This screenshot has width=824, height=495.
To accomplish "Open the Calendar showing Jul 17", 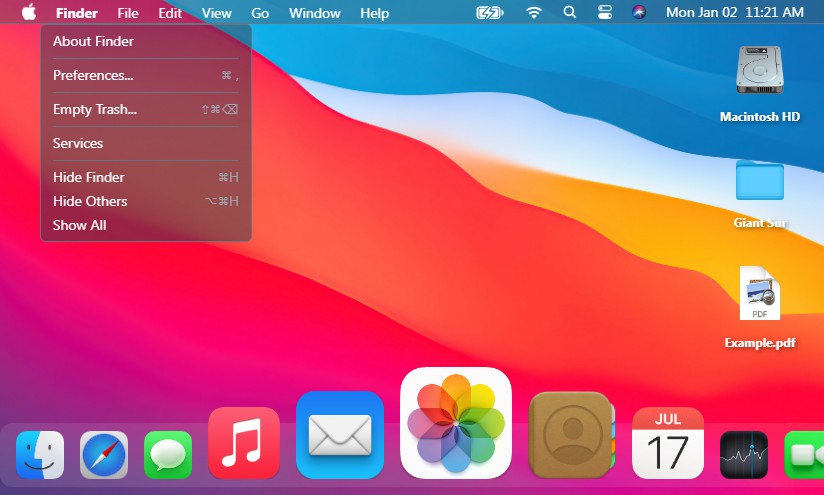I will coord(668,443).
